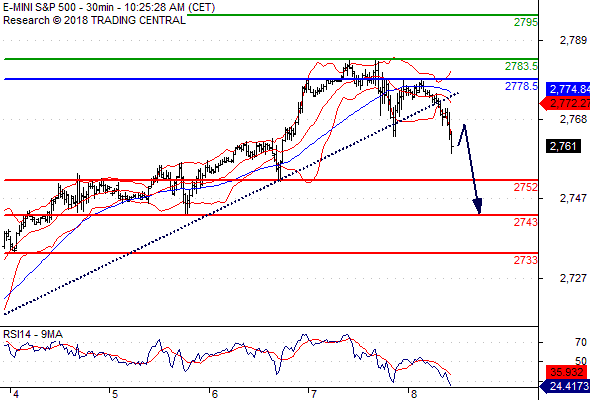
Task: Click the blue 24.4173 RSI value tag
Action: (x=565, y=386)
